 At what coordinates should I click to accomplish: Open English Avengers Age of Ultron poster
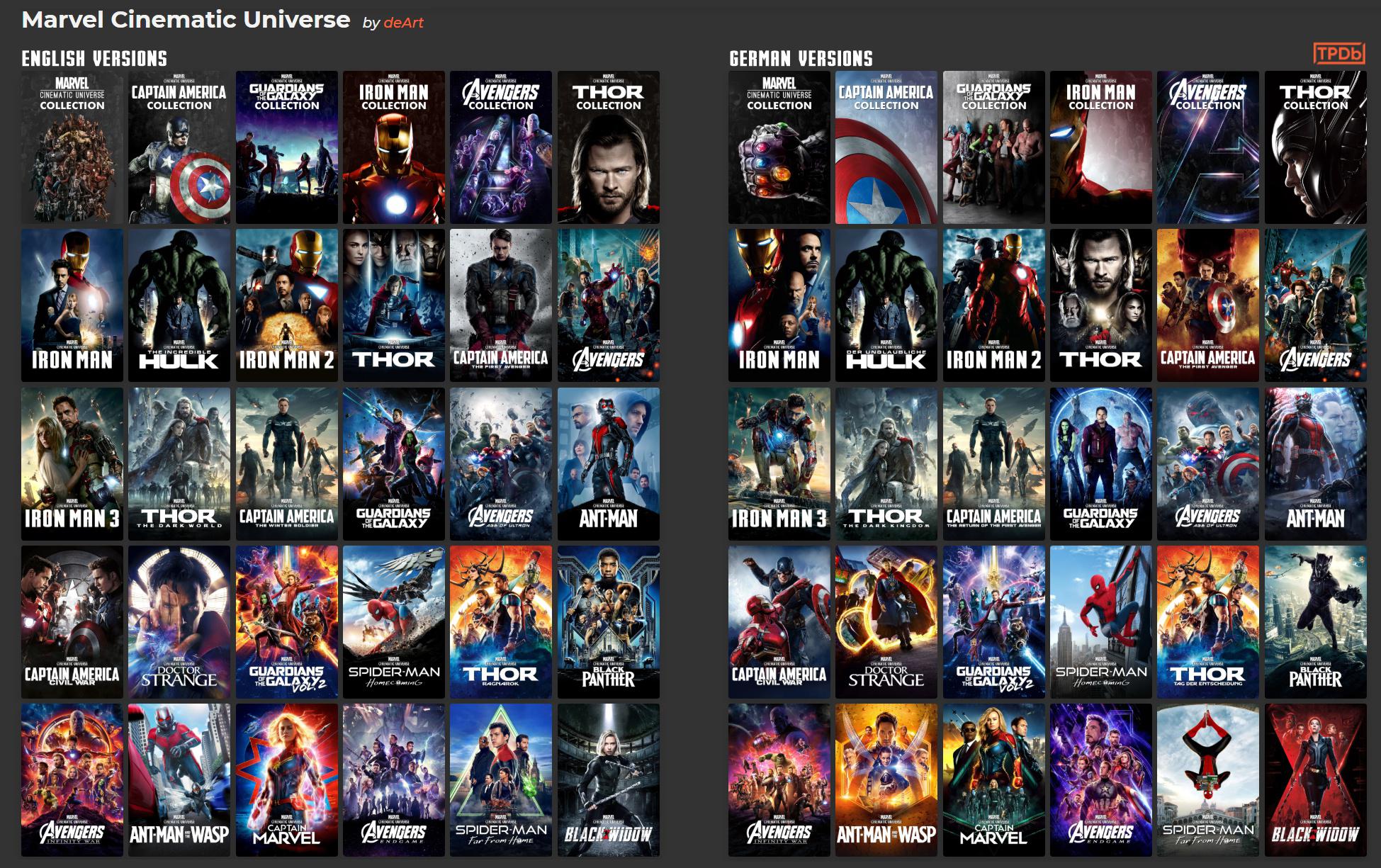[501, 464]
